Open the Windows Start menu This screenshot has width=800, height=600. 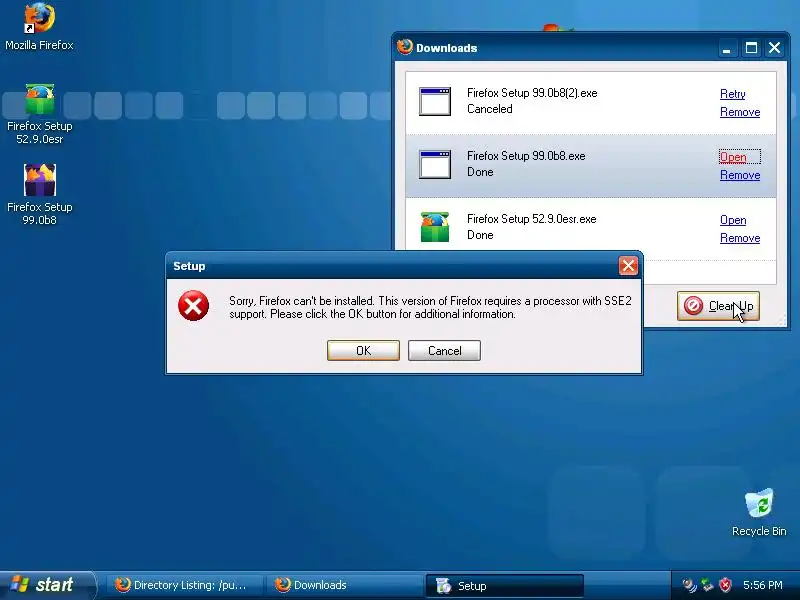[x=47, y=585]
